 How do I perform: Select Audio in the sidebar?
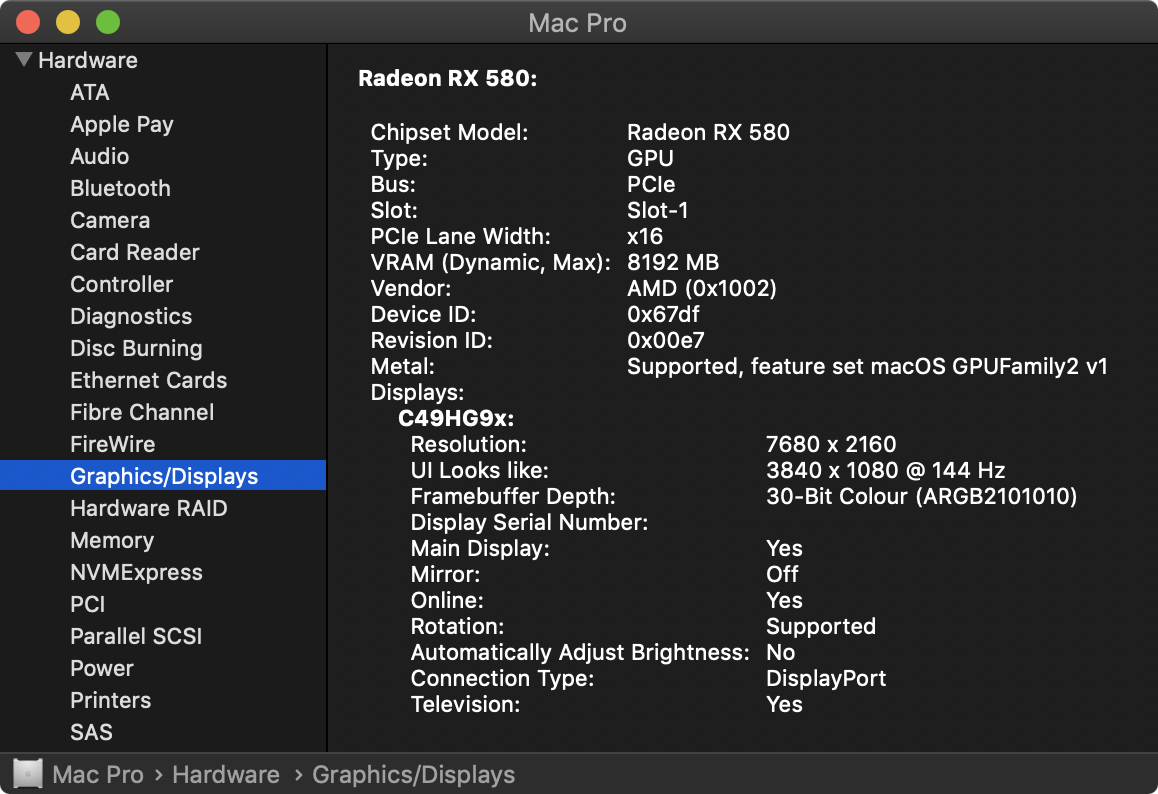(100, 157)
